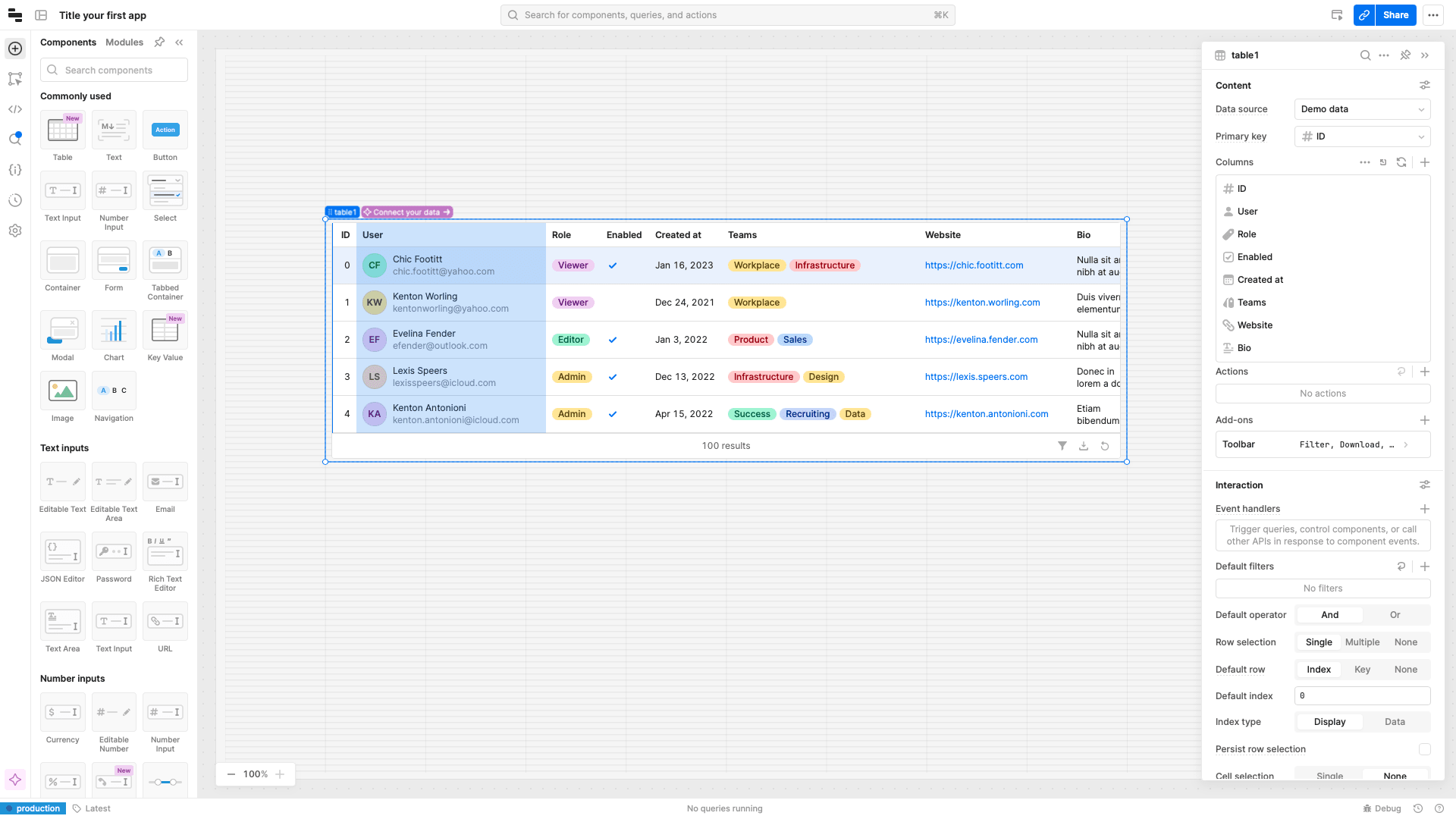Add a new column with plus icon
The height and width of the screenshot is (819, 1456).
1425,162
